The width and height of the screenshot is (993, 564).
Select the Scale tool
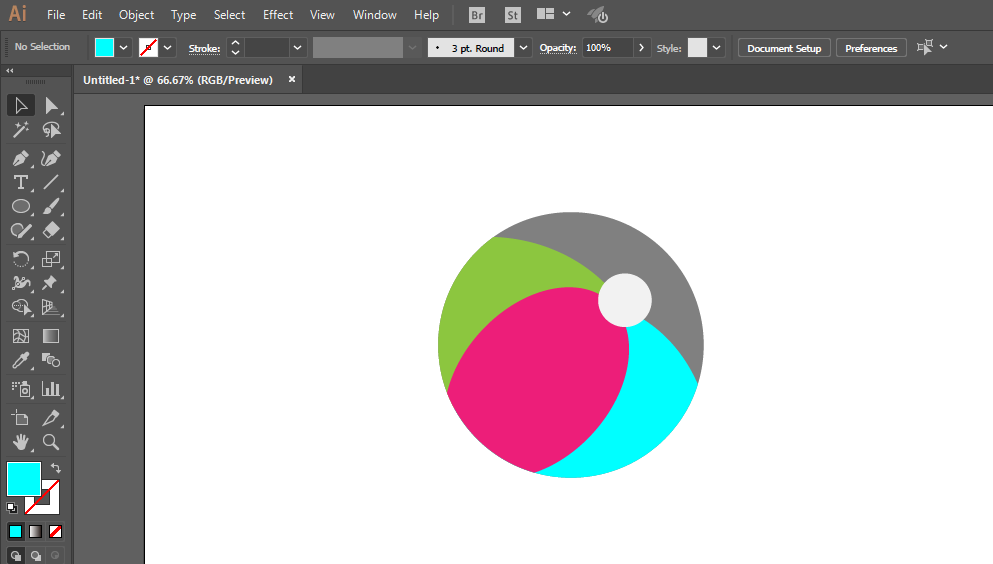51,259
